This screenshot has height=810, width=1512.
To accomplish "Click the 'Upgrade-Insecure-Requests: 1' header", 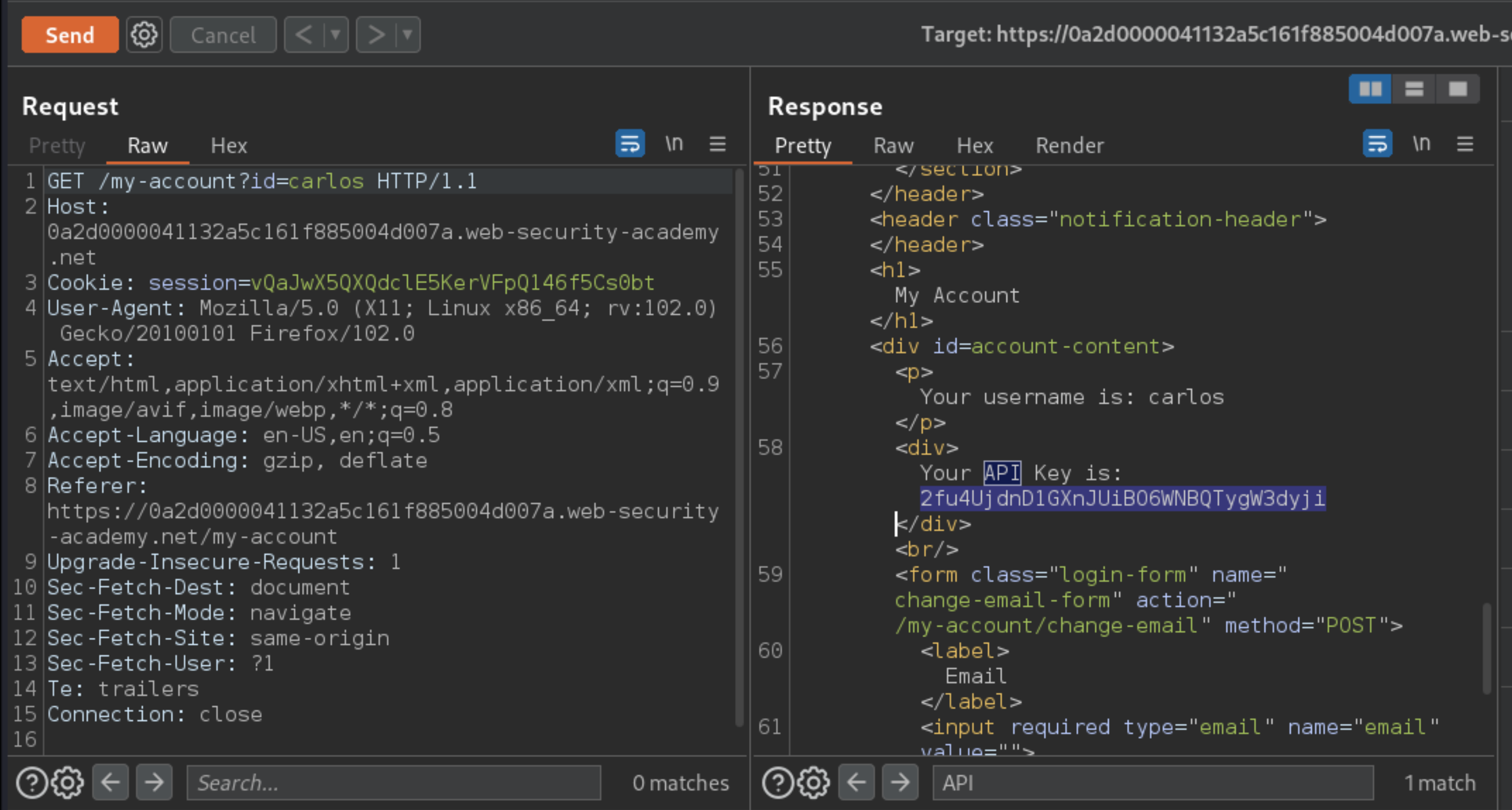I will (224, 562).
